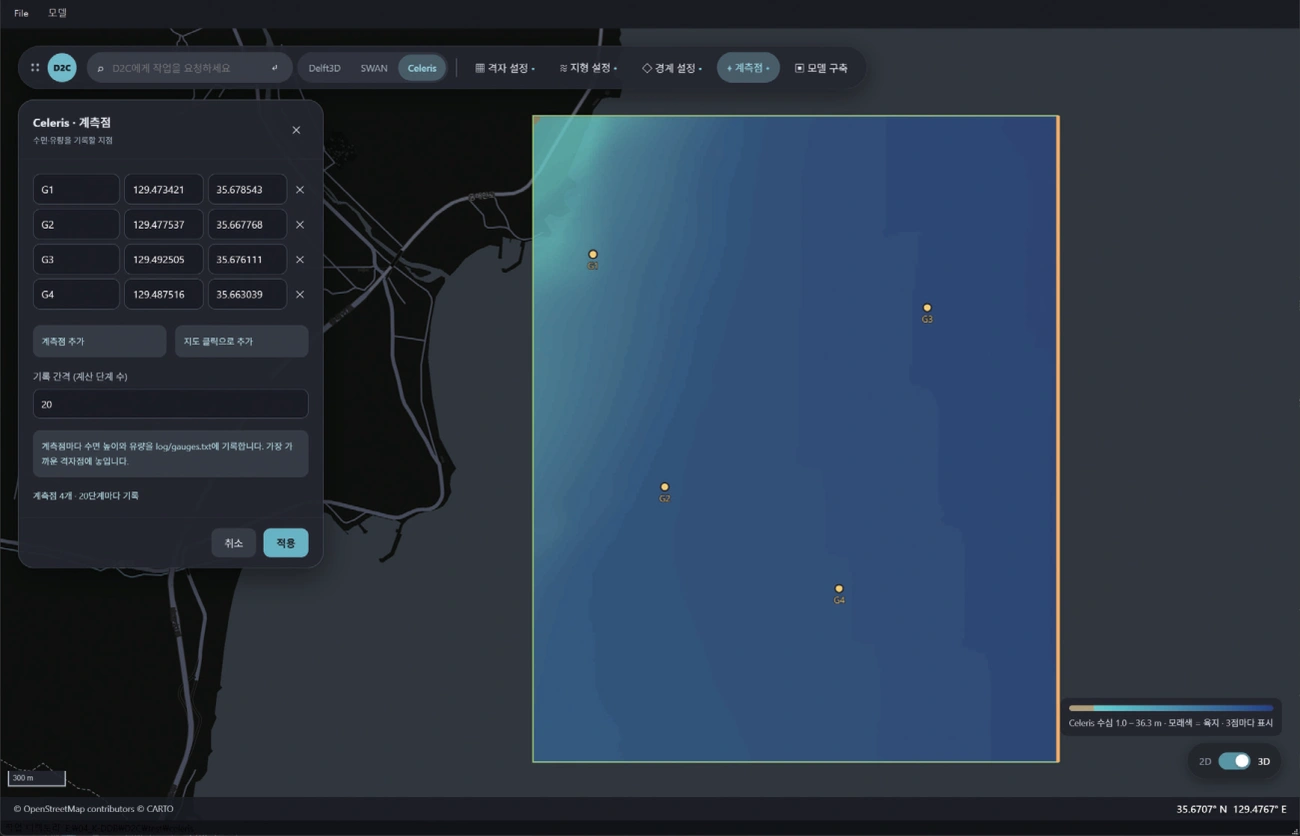Remove gauge row G4
Image resolution: width=1300 pixels, height=836 pixels.
(300, 294)
